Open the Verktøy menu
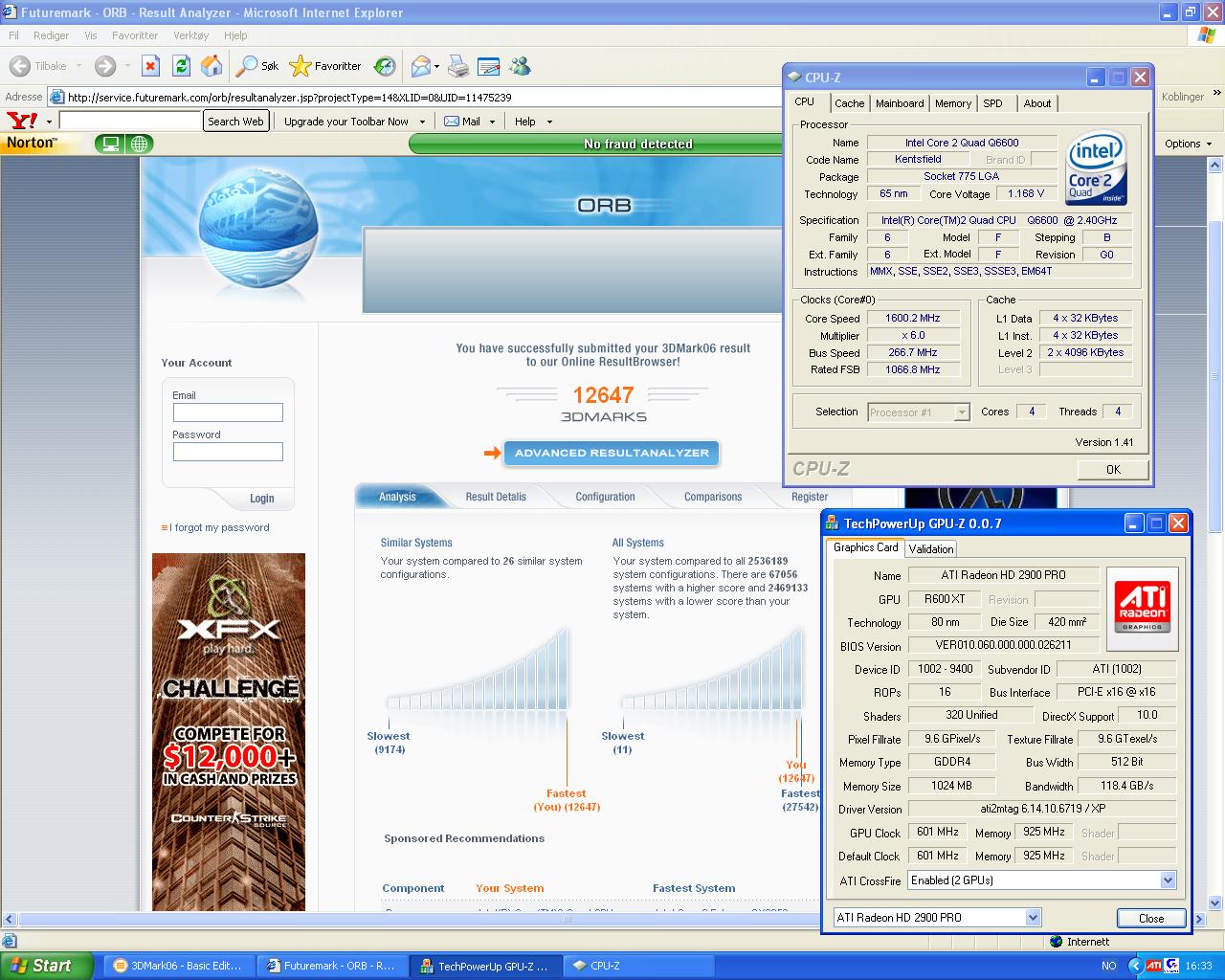The height and width of the screenshot is (980, 1225). click(x=191, y=35)
